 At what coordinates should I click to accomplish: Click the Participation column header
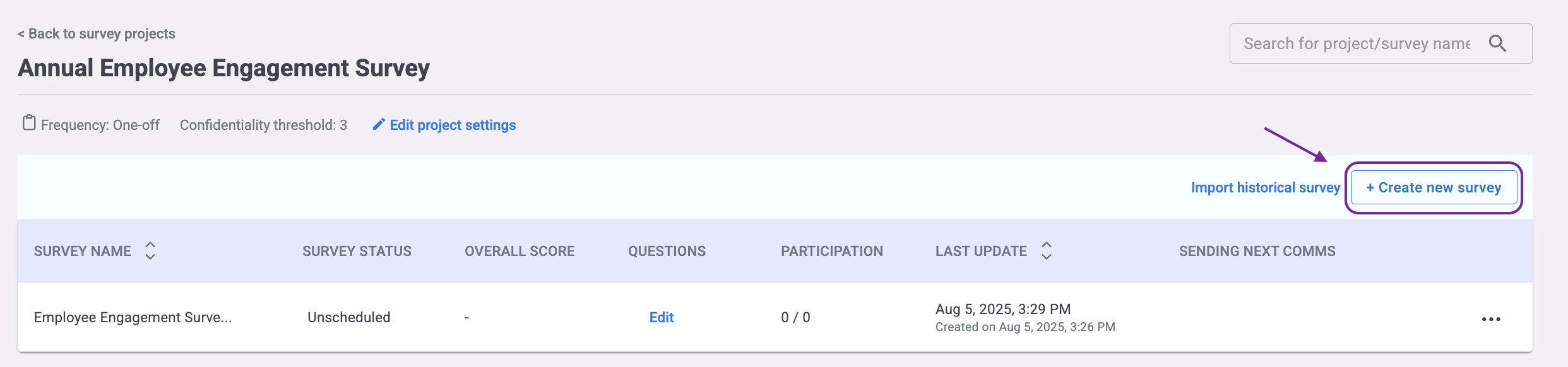tap(832, 251)
